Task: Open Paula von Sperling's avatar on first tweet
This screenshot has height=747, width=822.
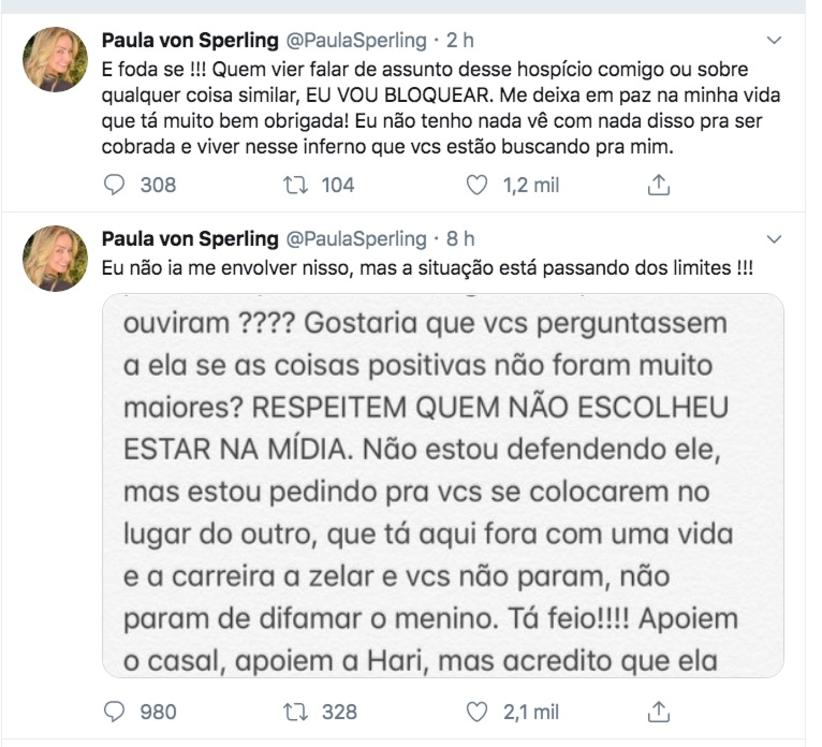Action: point(56,58)
